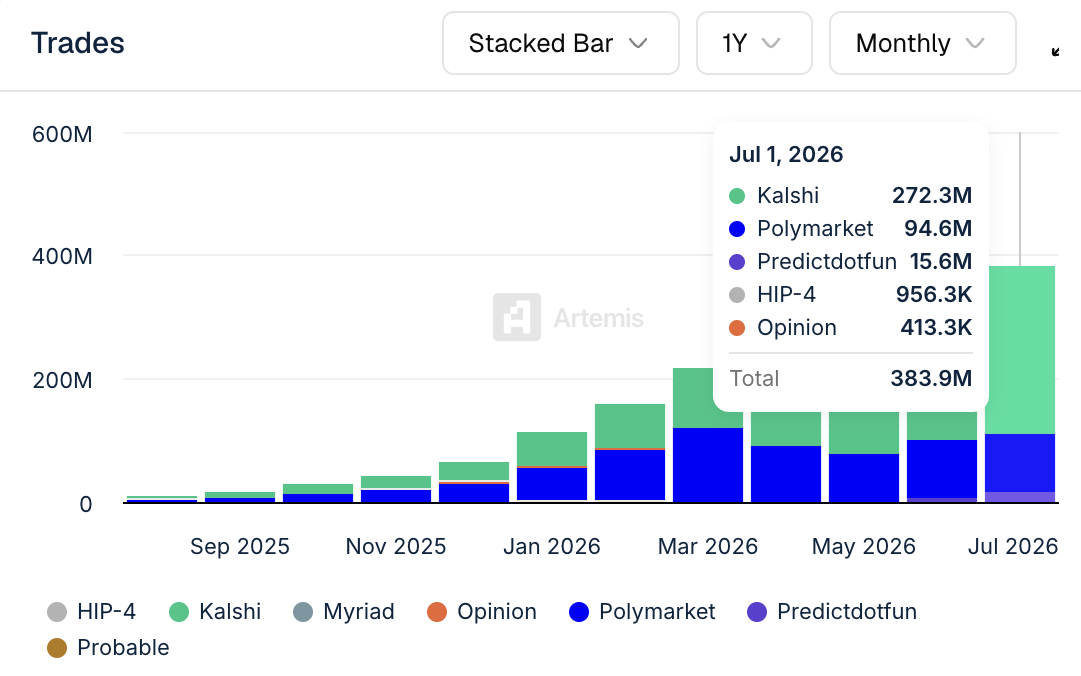
Task: Click the Jul 2026 Kalshi bar segment
Action: [x=1020, y=349]
